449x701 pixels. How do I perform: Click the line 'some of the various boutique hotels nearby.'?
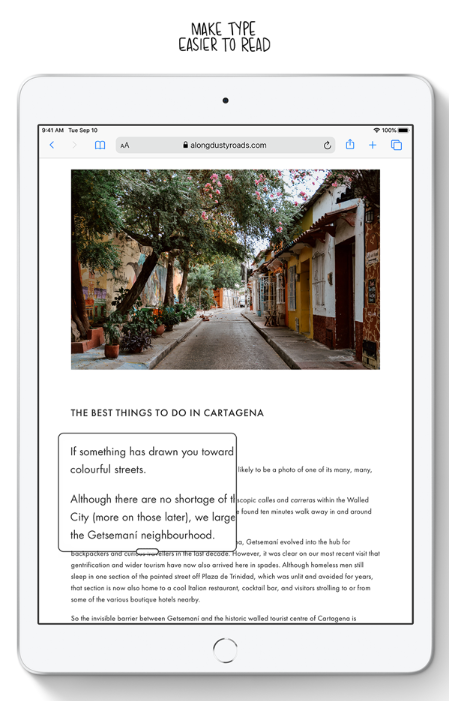(135, 600)
